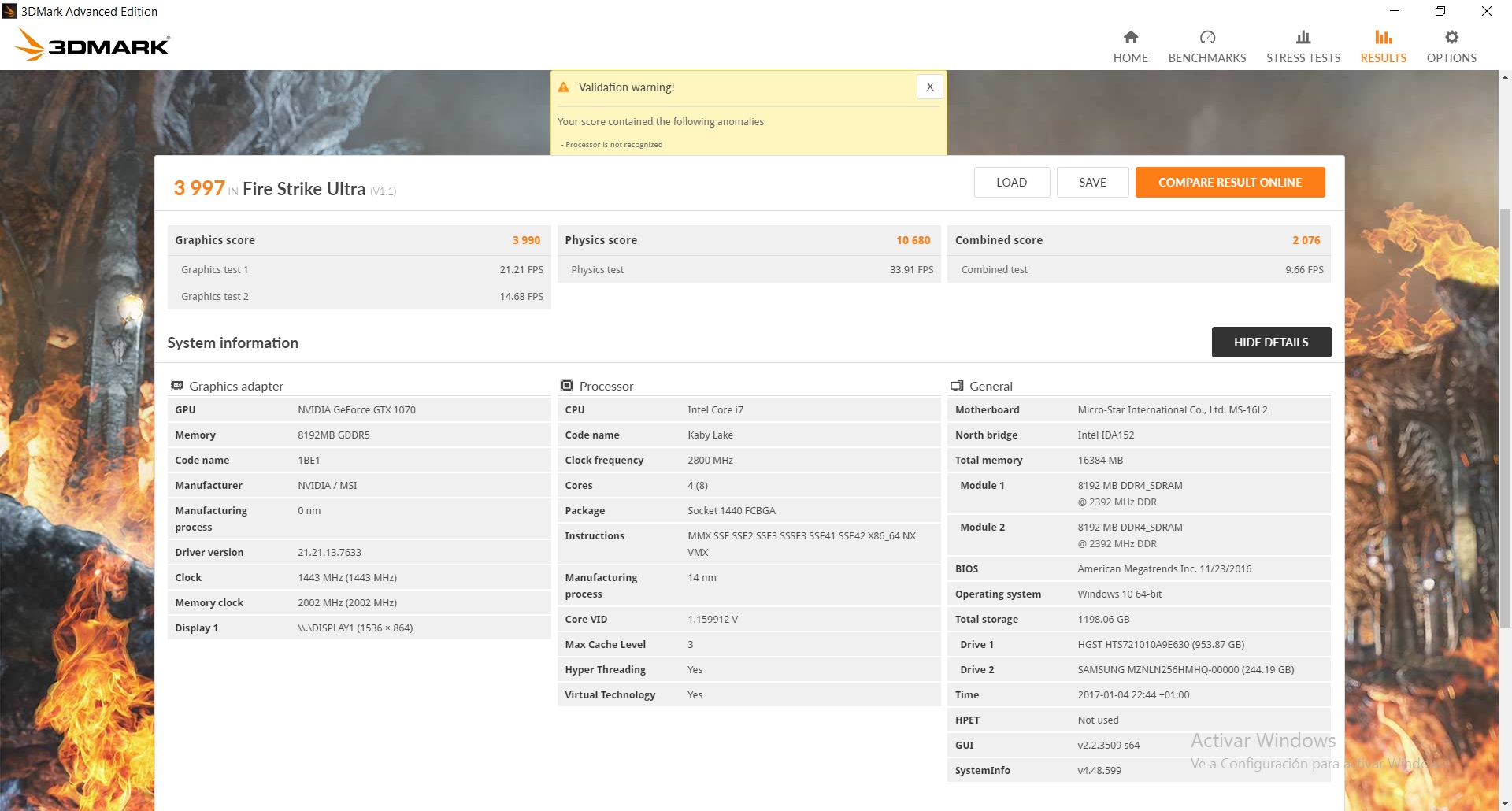Click 8192MB GDDR5 memory value
1512x811 pixels.
click(334, 435)
